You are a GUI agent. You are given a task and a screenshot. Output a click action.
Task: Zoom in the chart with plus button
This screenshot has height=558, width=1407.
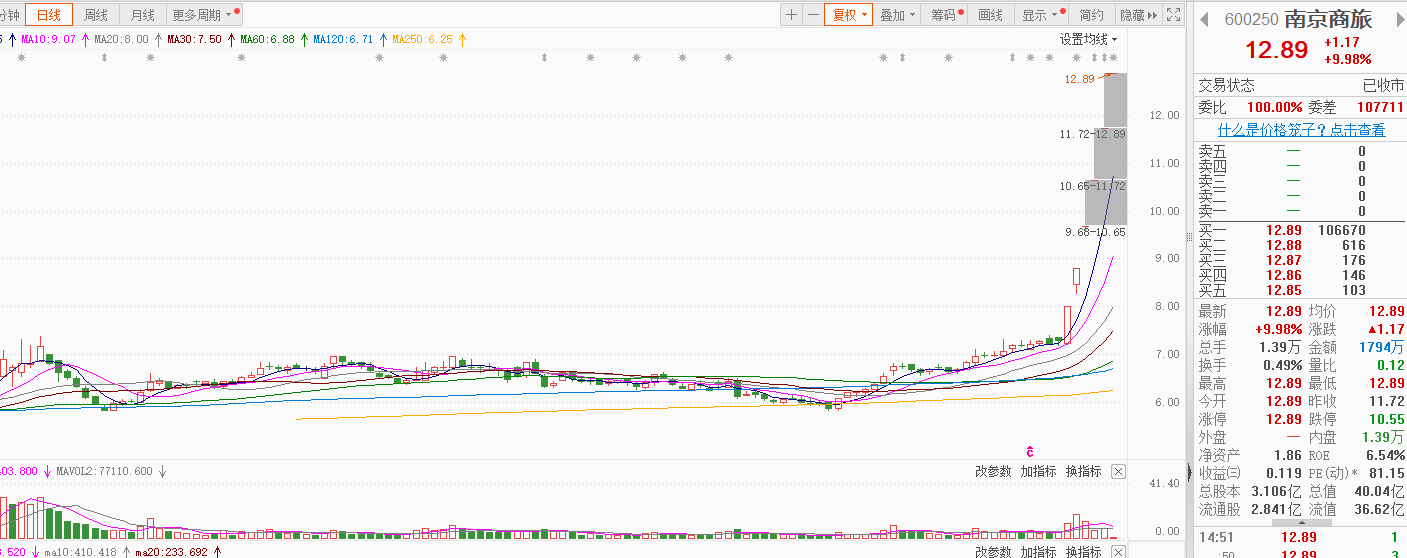[x=791, y=15]
